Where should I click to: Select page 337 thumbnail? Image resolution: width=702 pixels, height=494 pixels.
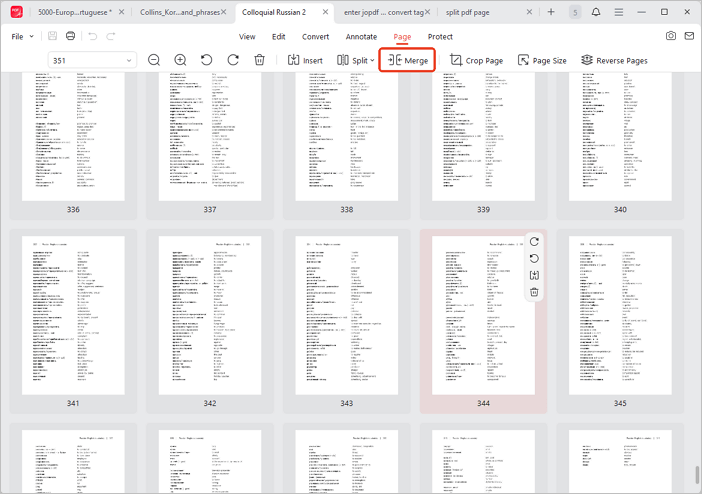tap(210, 136)
